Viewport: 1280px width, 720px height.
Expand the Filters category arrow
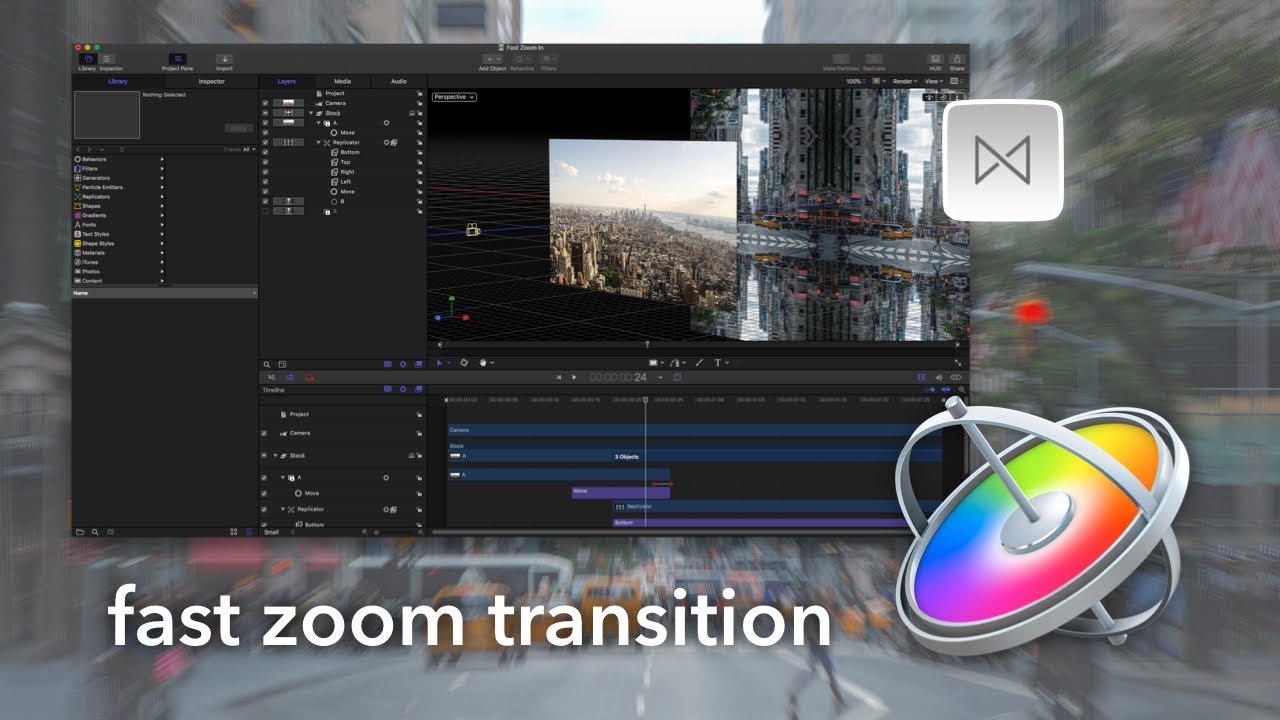pos(162,169)
